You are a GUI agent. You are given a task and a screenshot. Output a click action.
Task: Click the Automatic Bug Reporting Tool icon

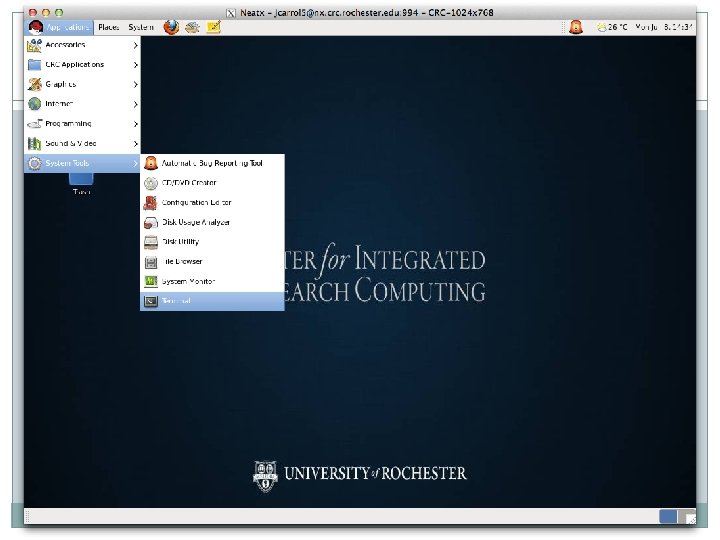coord(151,163)
